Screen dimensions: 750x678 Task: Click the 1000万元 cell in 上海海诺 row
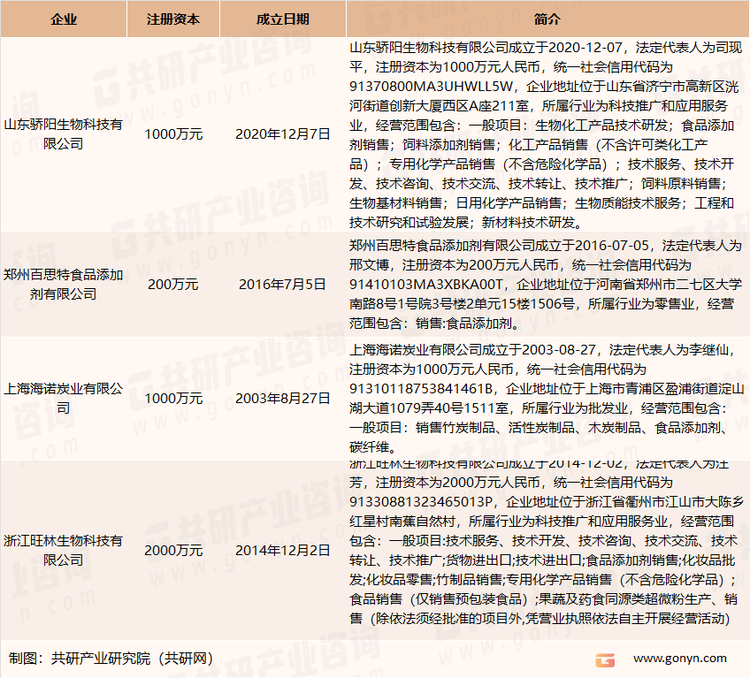(173, 398)
